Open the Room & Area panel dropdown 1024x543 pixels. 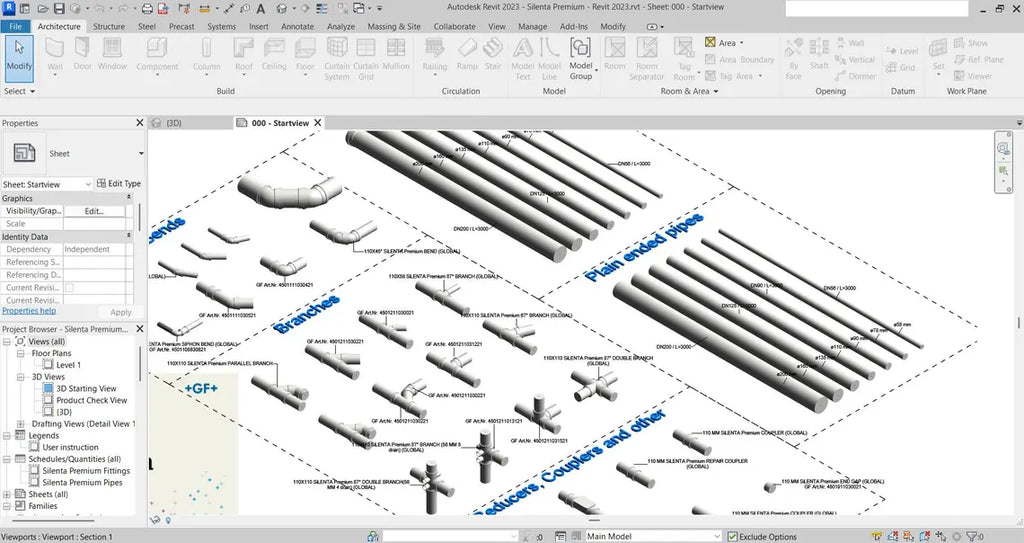click(688, 91)
